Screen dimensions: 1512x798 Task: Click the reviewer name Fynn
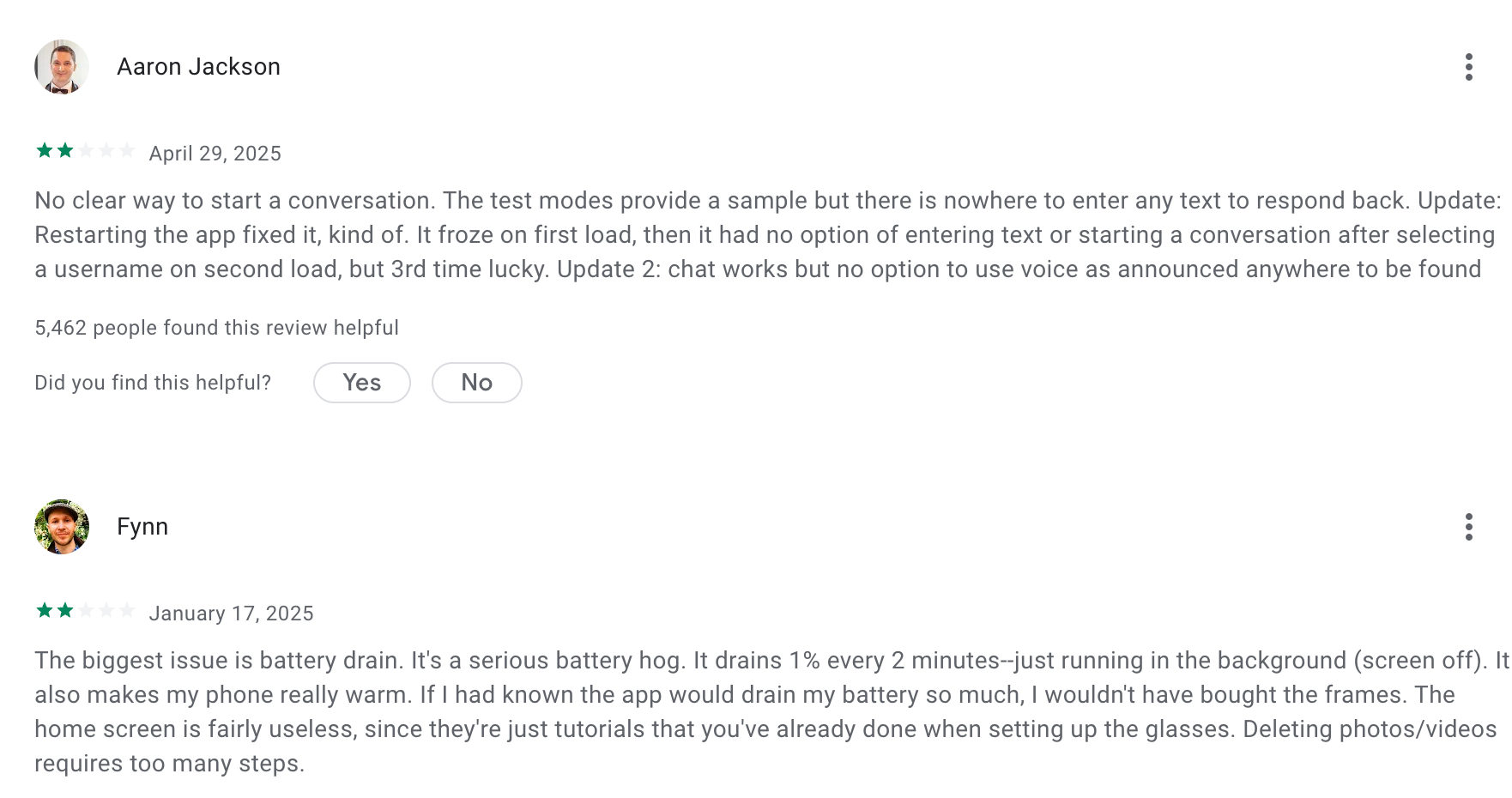pos(142,527)
